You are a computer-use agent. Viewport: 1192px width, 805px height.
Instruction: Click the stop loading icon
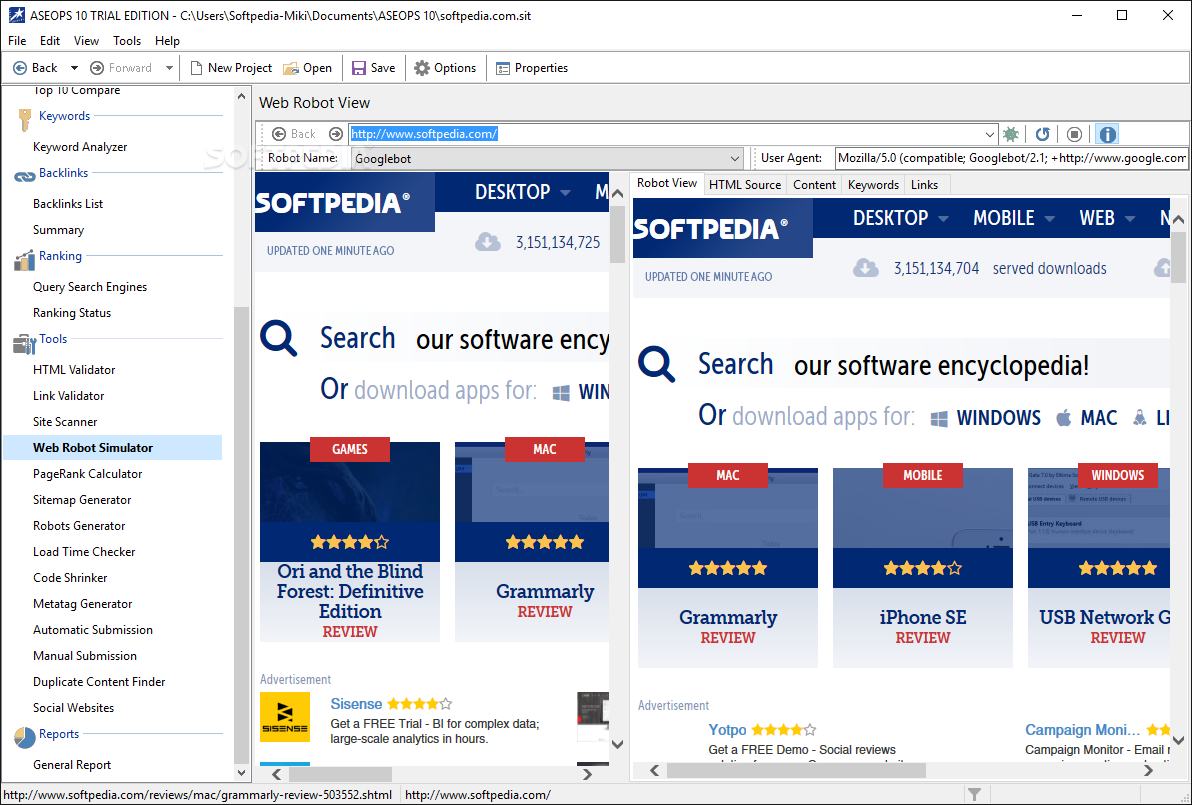click(1074, 134)
